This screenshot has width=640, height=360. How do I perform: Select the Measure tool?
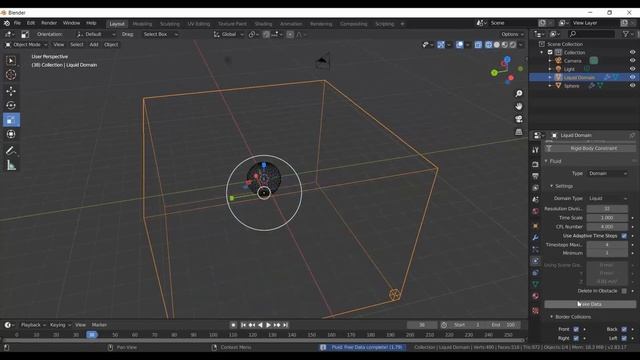tap(11, 165)
